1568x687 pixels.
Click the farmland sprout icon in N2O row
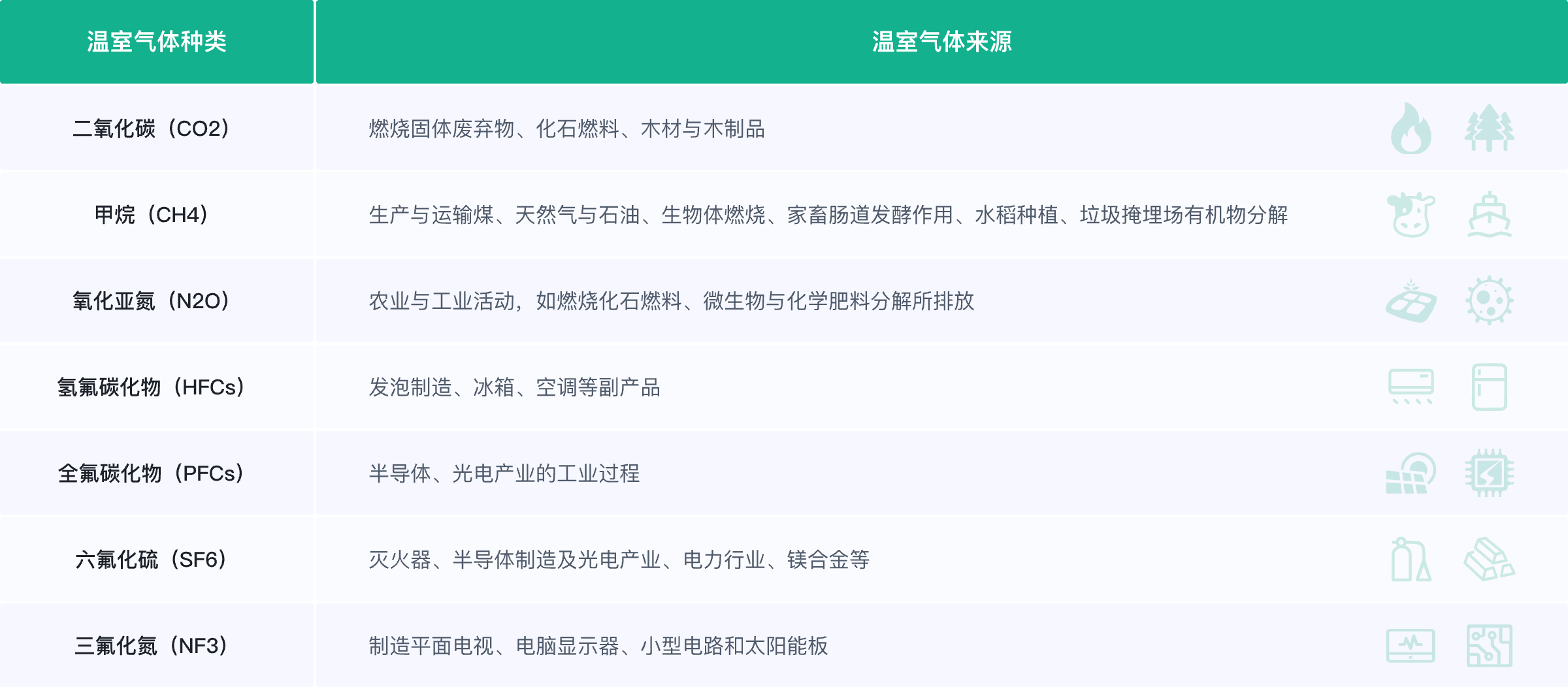pos(1411,300)
